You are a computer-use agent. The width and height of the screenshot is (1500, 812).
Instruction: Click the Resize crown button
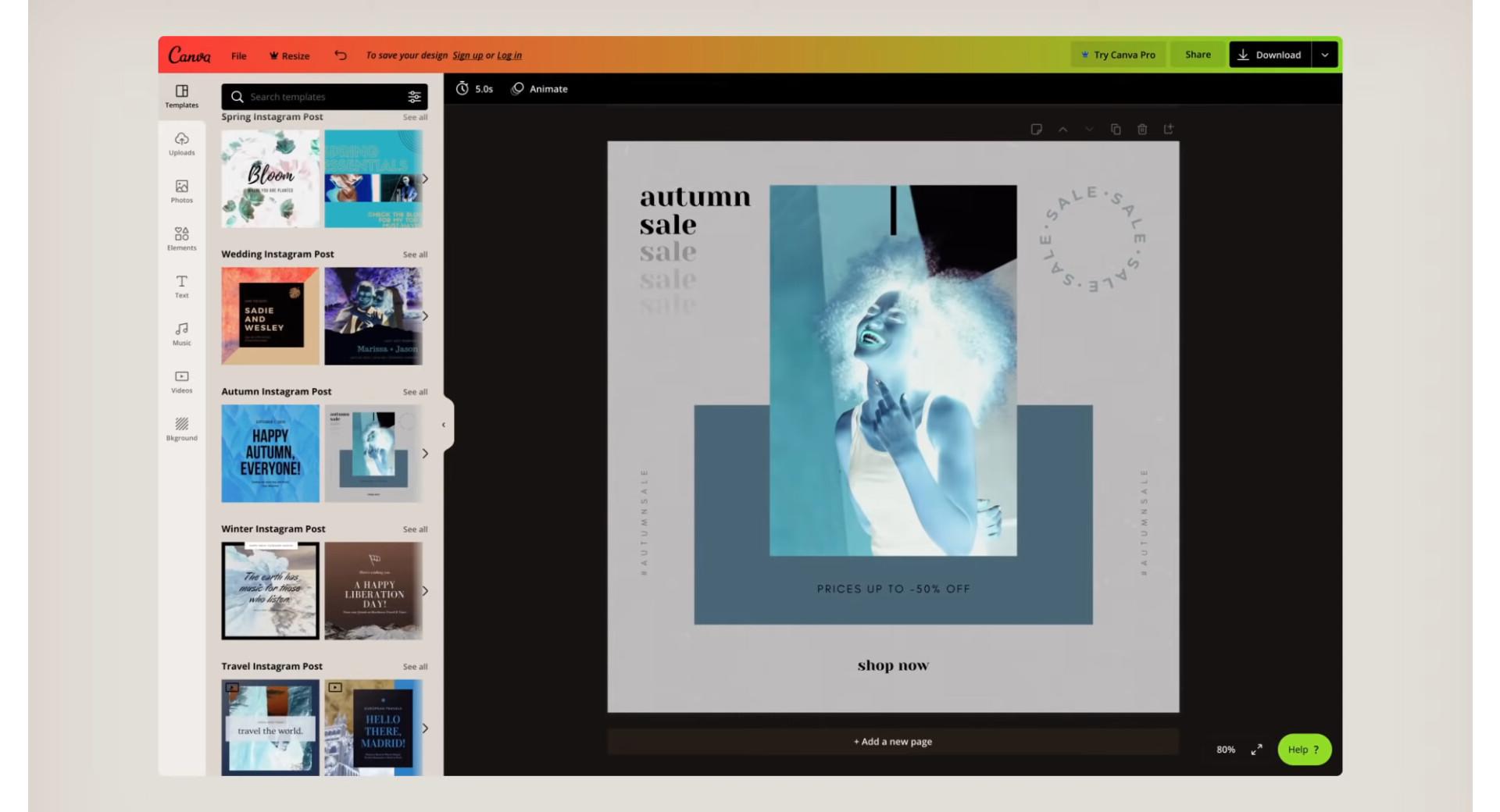click(x=289, y=55)
